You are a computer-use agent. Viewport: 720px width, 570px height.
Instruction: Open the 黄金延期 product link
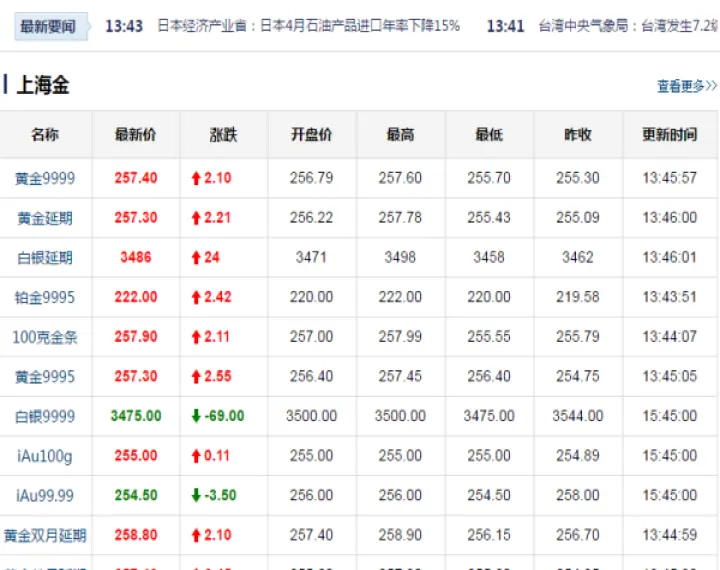pos(45,218)
